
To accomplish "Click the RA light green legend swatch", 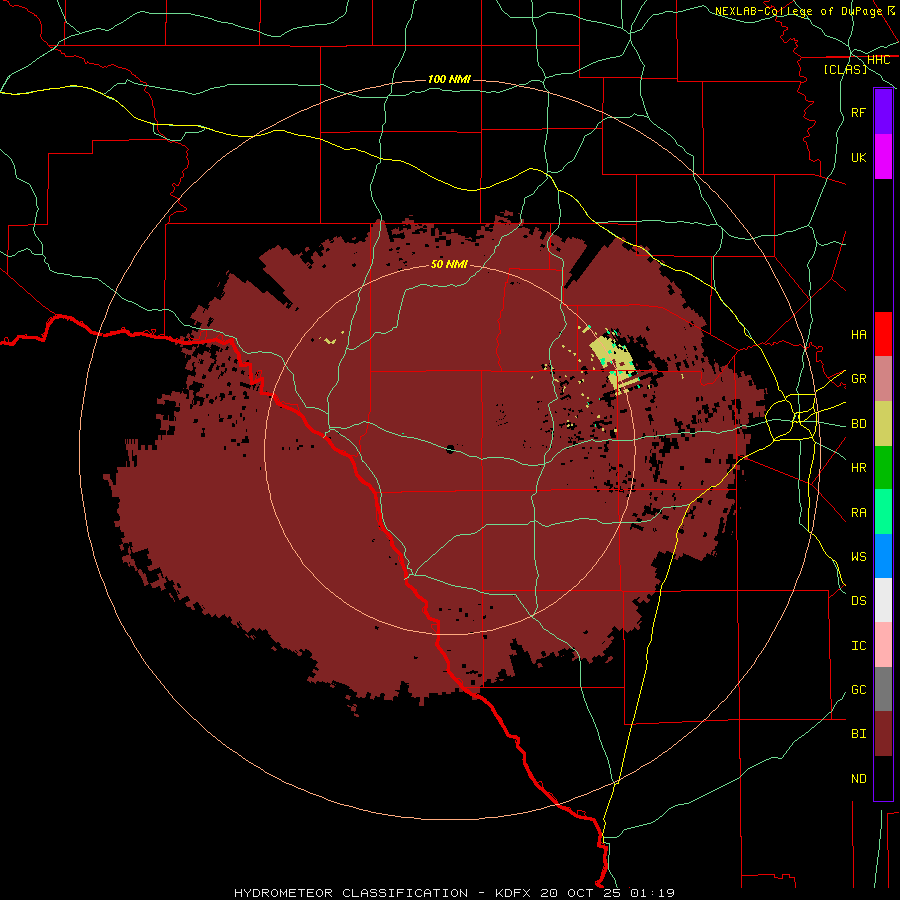I will 883,512.
